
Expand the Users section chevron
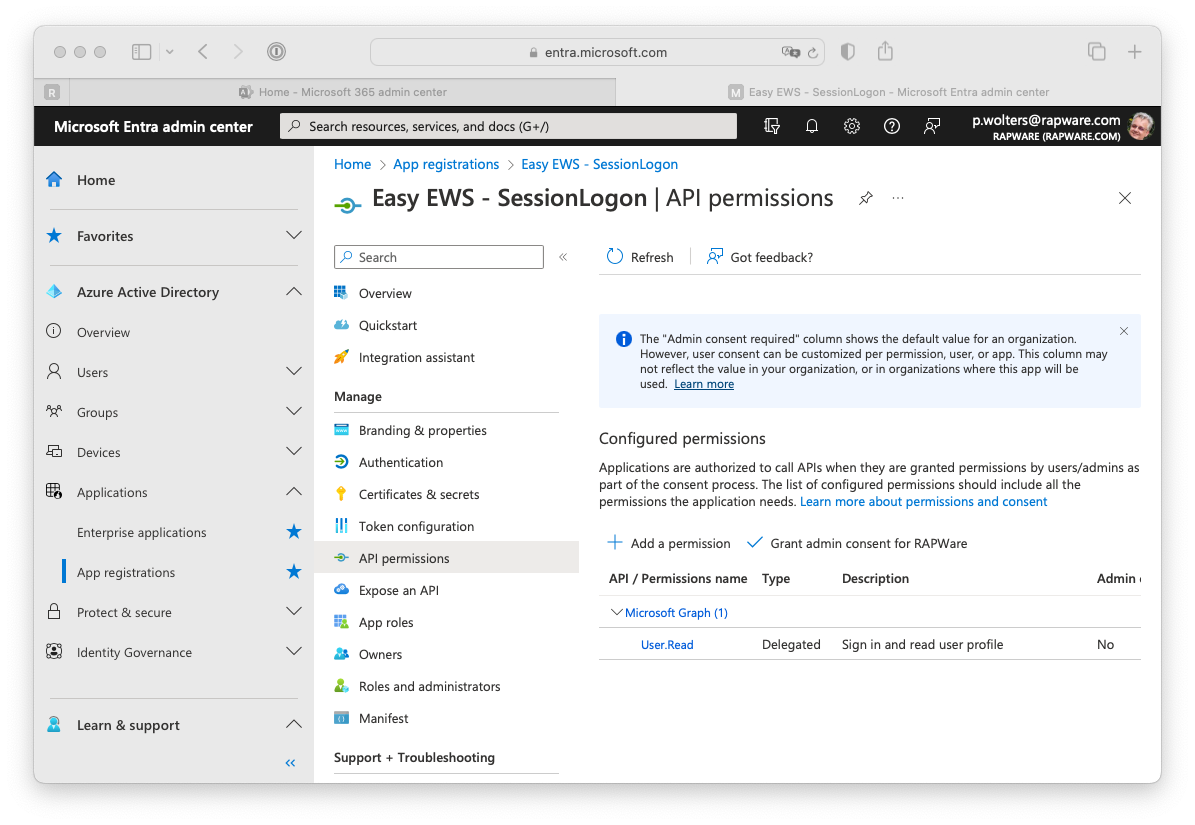click(x=293, y=372)
